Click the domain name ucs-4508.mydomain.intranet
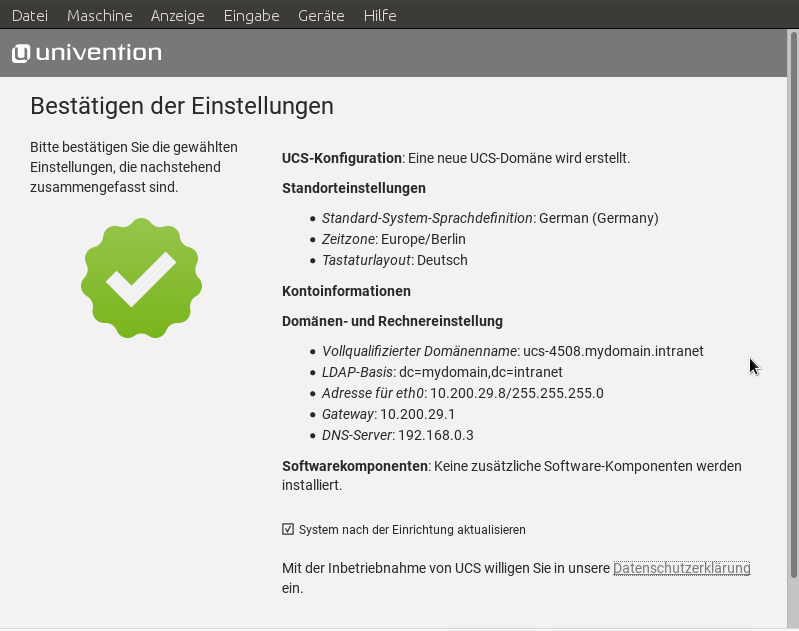This screenshot has width=799, height=631. (x=613, y=351)
